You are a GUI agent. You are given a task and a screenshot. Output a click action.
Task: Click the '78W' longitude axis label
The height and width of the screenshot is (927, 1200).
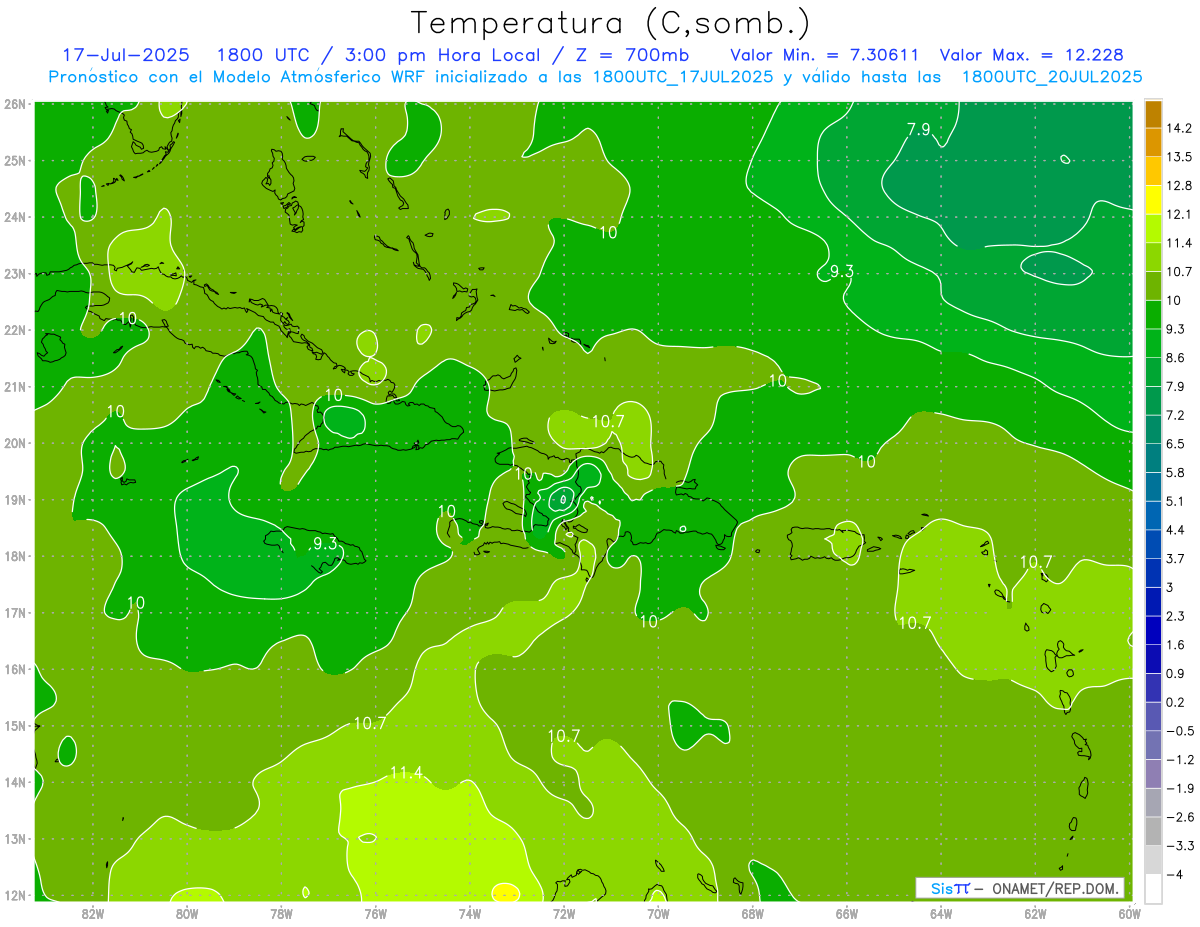tap(281, 914)
